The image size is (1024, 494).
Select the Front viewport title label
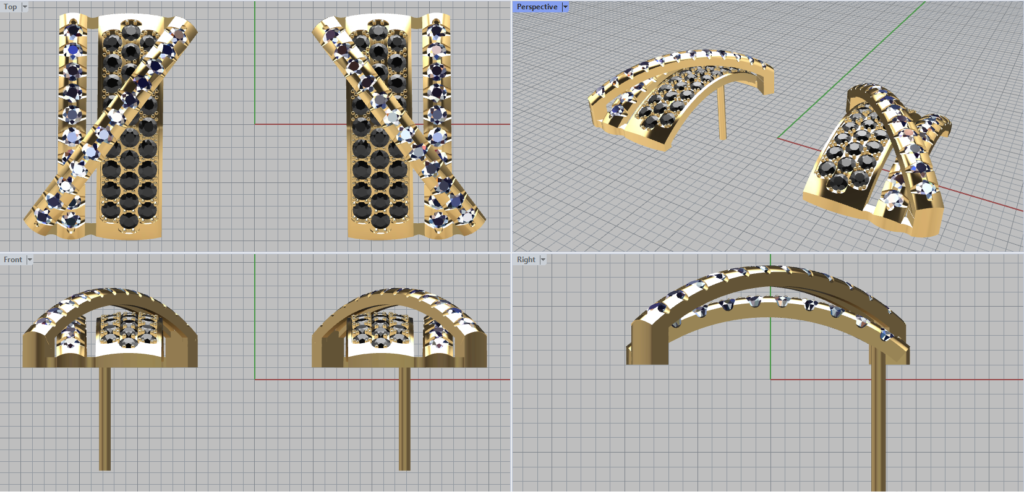click(13, 259)
